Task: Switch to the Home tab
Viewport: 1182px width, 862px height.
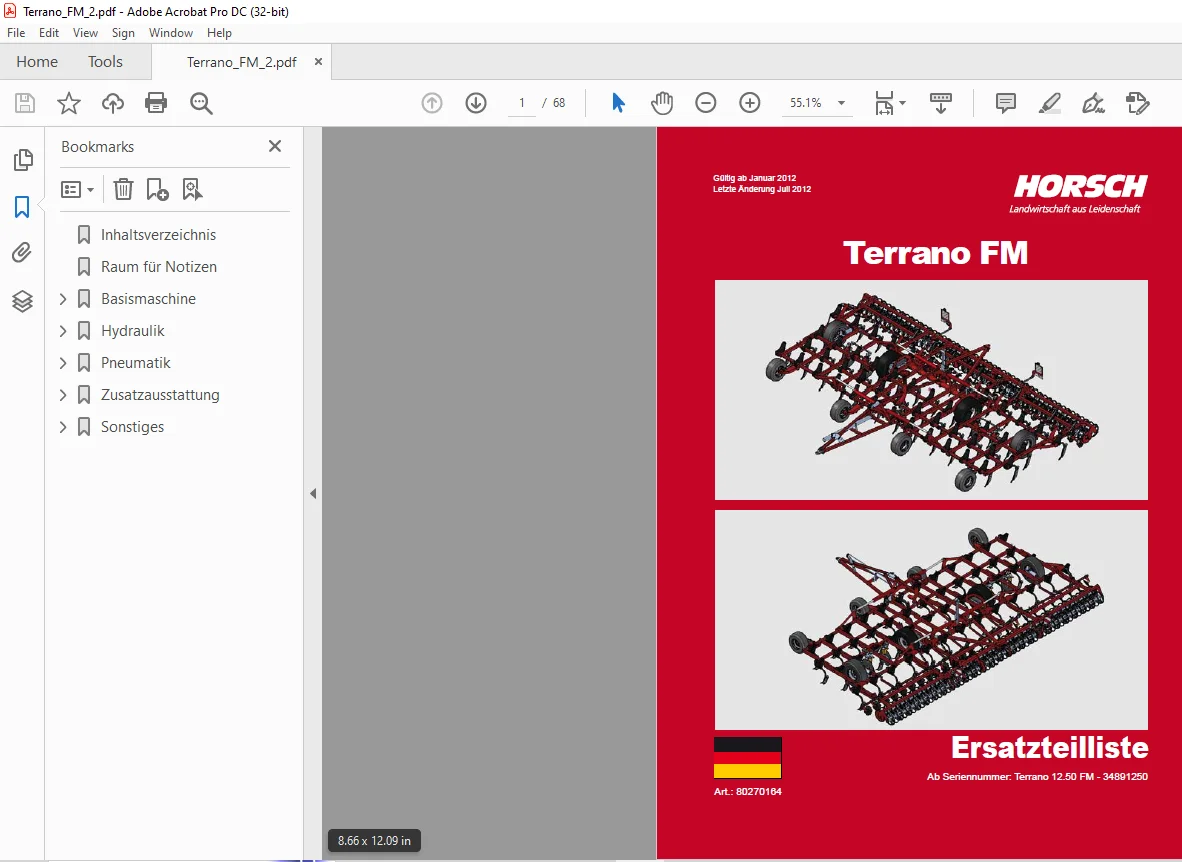Action: [x=37, y=62]
